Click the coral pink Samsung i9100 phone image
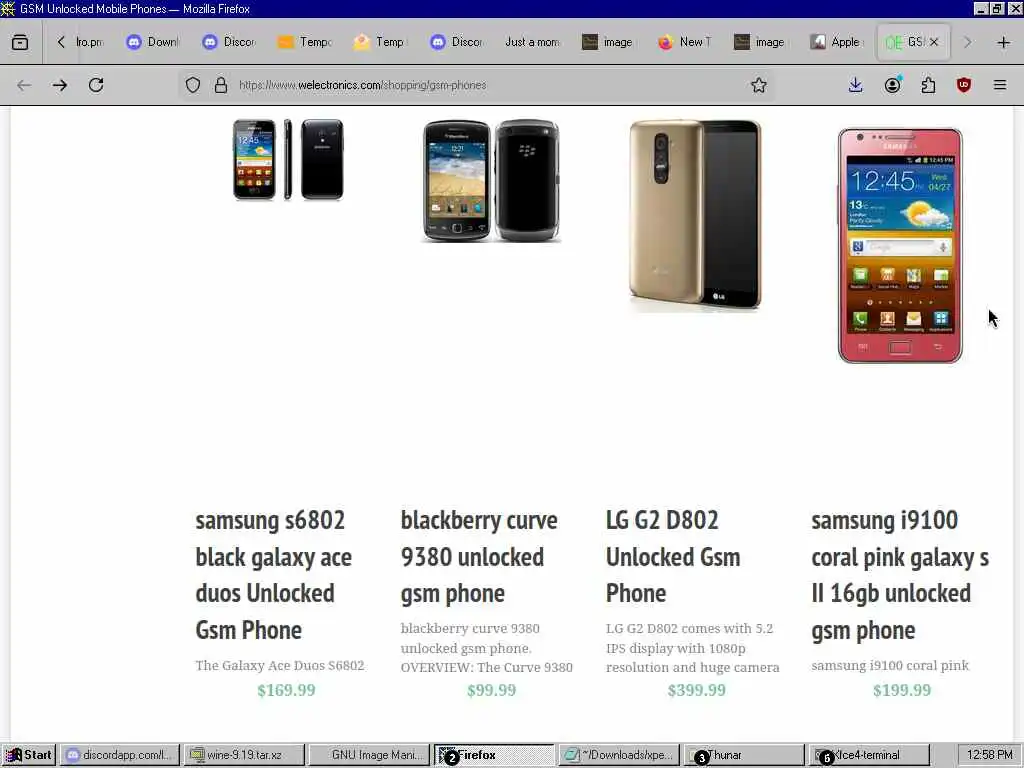 900,246
